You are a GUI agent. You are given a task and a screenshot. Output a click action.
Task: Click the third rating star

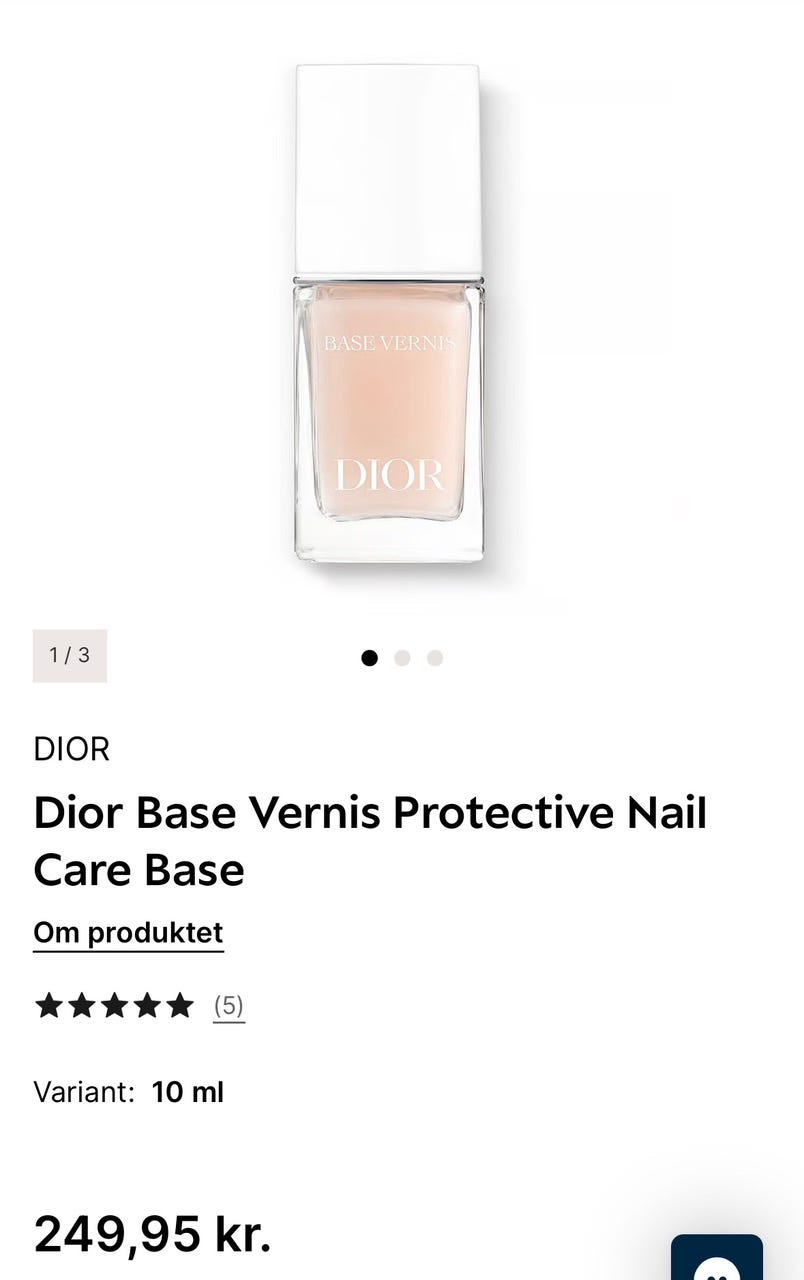pos(115,1005)
